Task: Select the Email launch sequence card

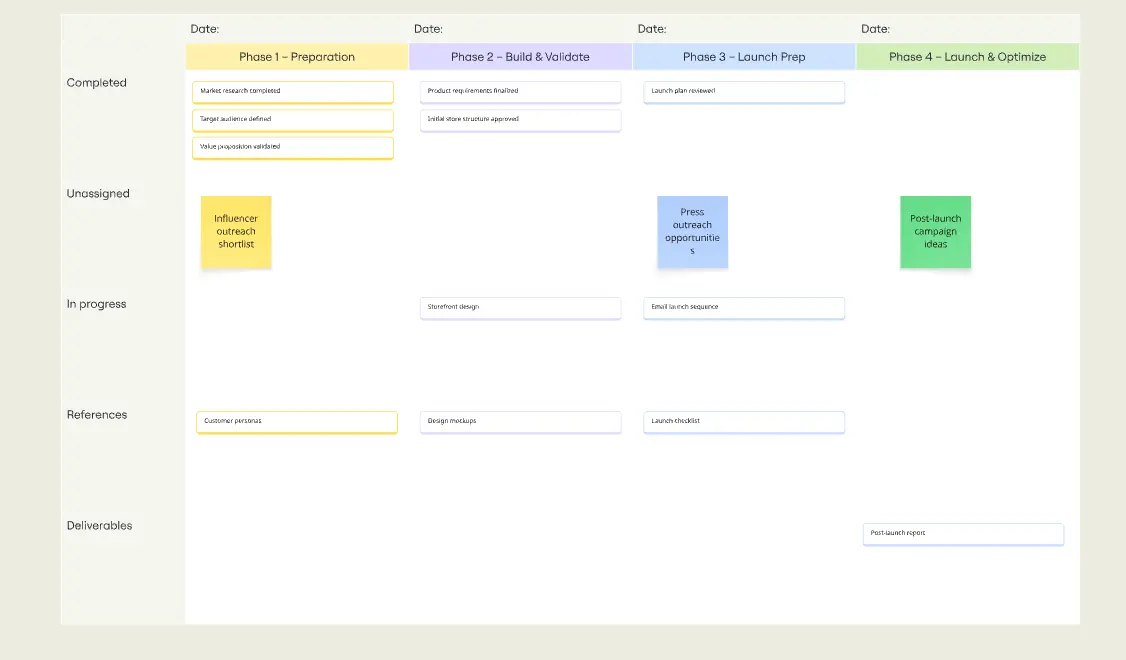Action: 744,307
